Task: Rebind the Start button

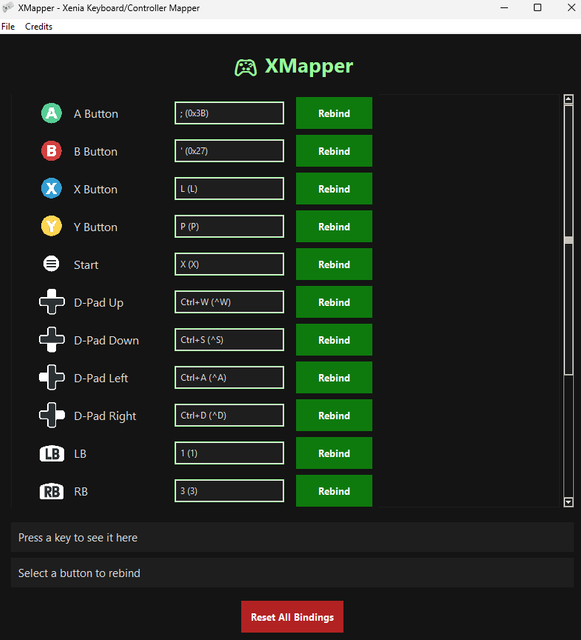Action: pyautogui.click(x=334, y=264)
